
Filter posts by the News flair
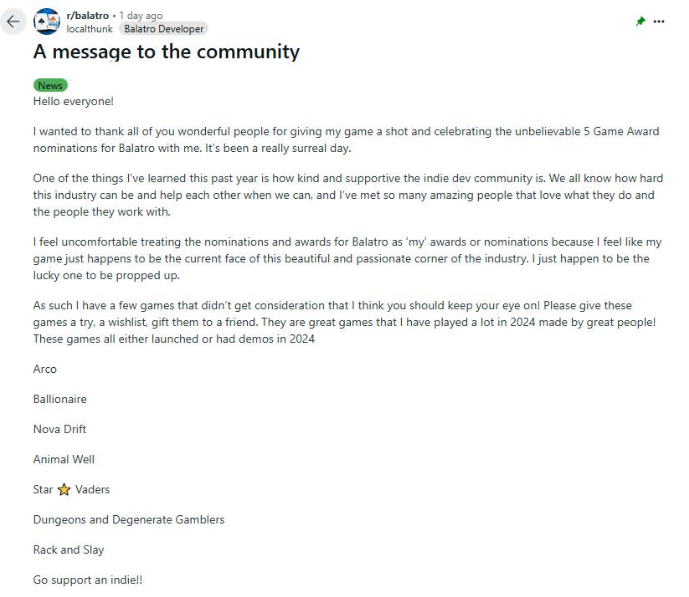tap(50, 85)
